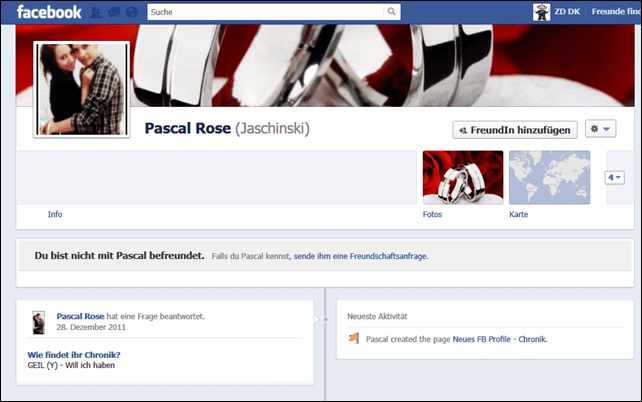Open the gear settings dropdown

(600, 129)
